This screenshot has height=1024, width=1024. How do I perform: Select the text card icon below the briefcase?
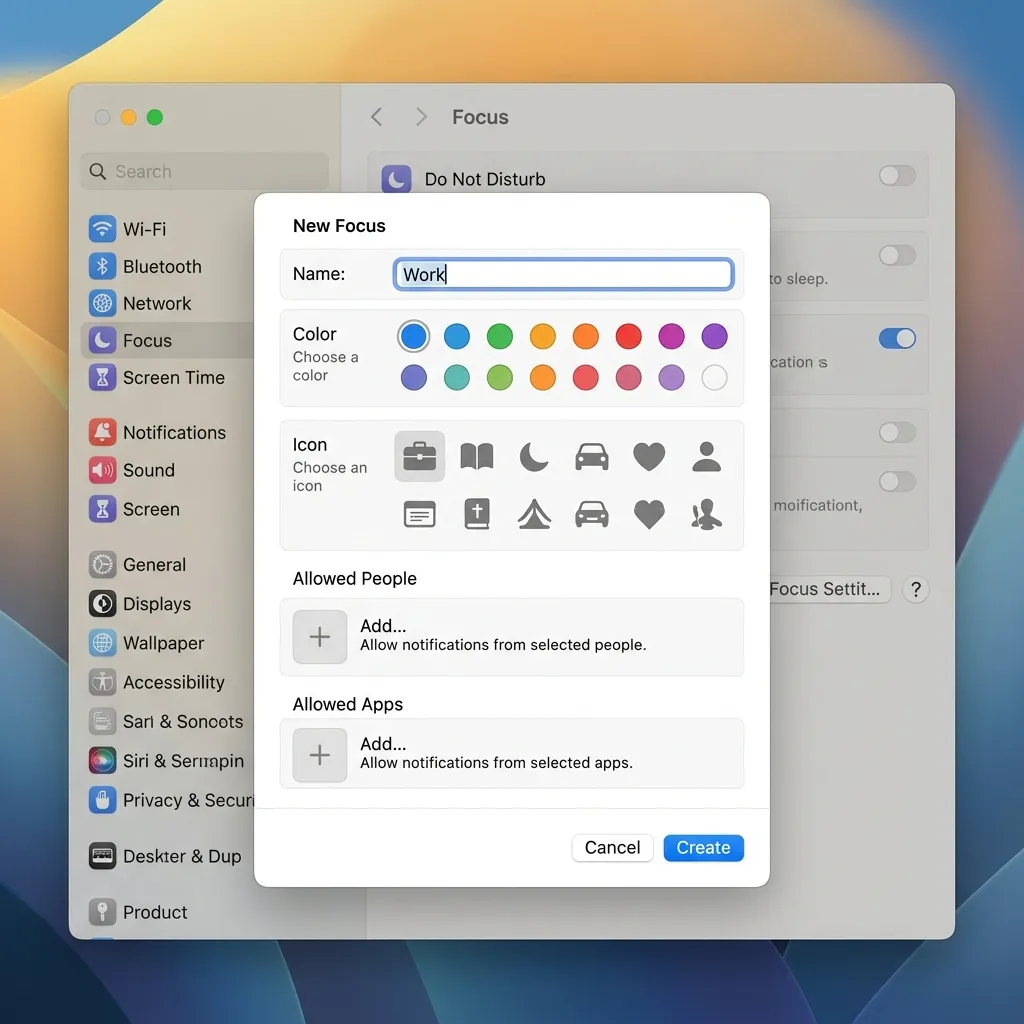[x=419, y=514]
